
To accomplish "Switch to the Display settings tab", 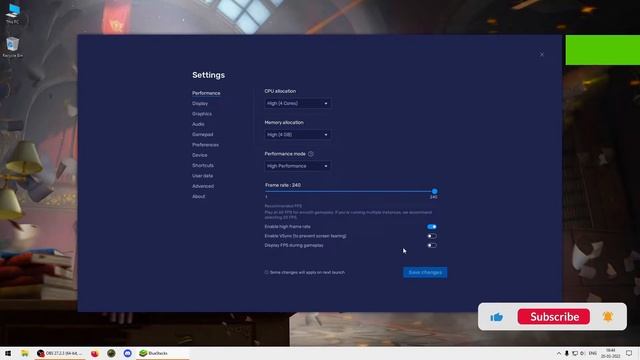I will (x=200, y=104).
